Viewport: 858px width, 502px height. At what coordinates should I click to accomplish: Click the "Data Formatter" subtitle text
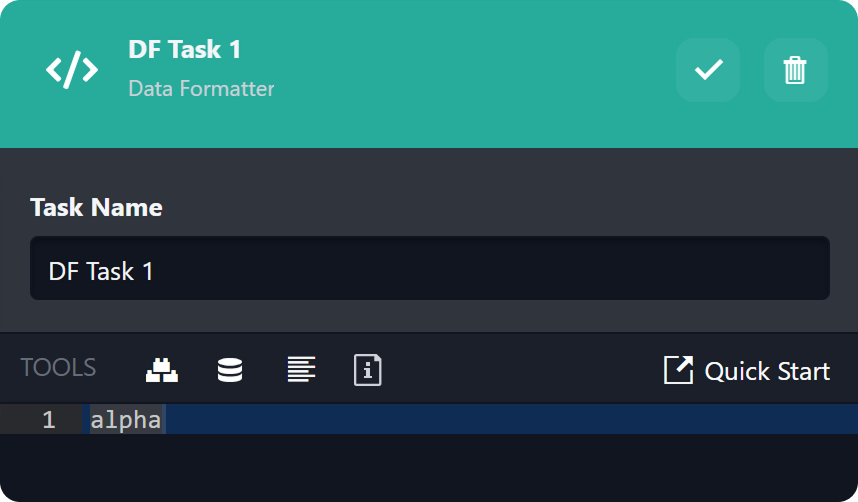tap(201, 88)
